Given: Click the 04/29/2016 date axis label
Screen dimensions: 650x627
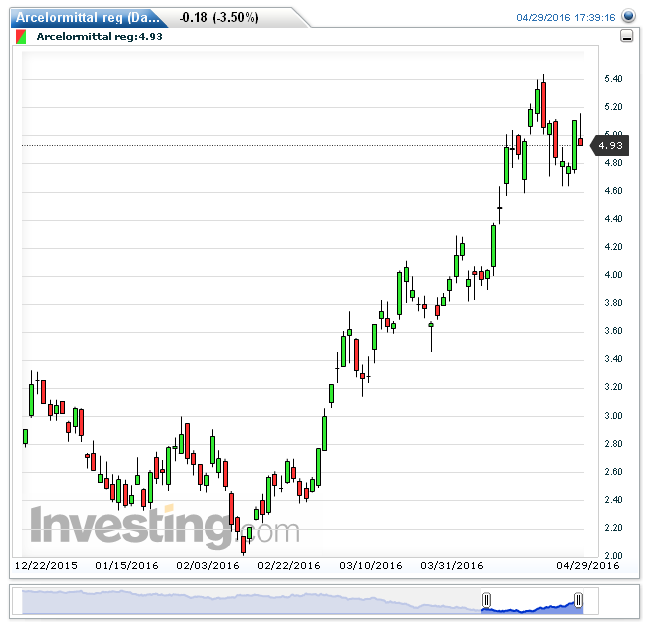Looking at the screenshot, I should click(x=587, y=565).
